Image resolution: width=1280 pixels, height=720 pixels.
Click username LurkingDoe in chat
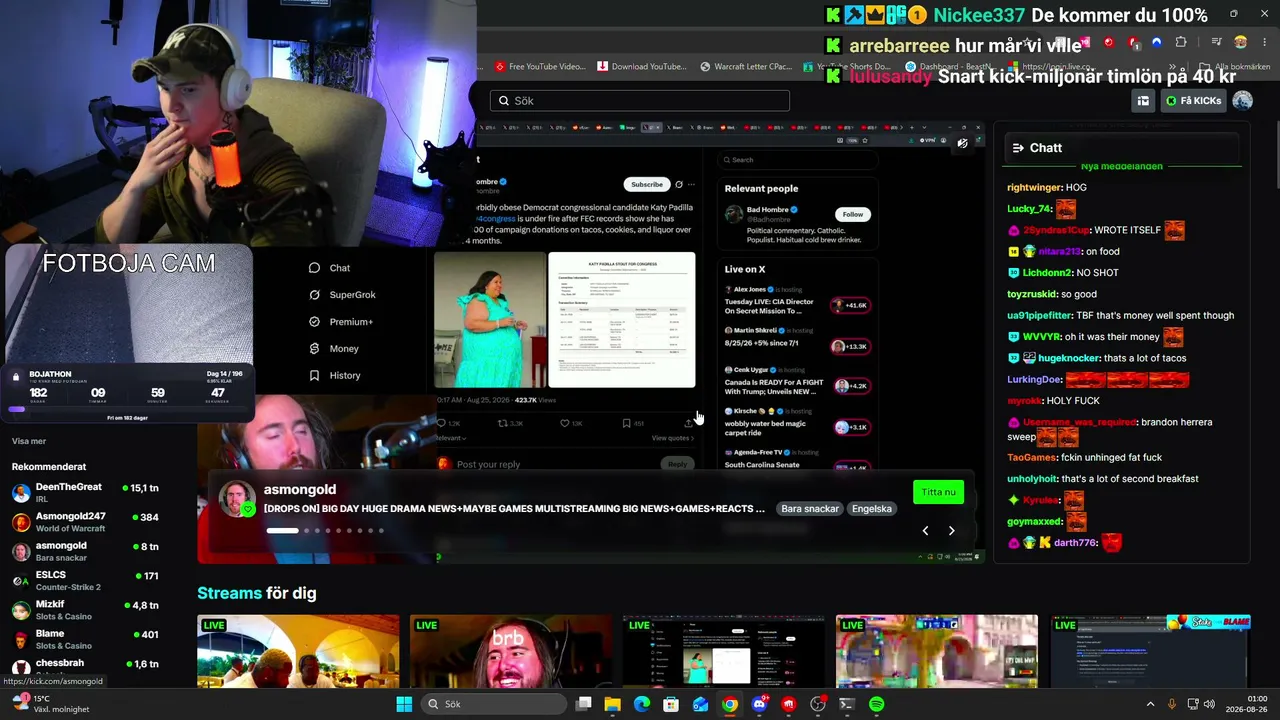[x=1034, y=379]
